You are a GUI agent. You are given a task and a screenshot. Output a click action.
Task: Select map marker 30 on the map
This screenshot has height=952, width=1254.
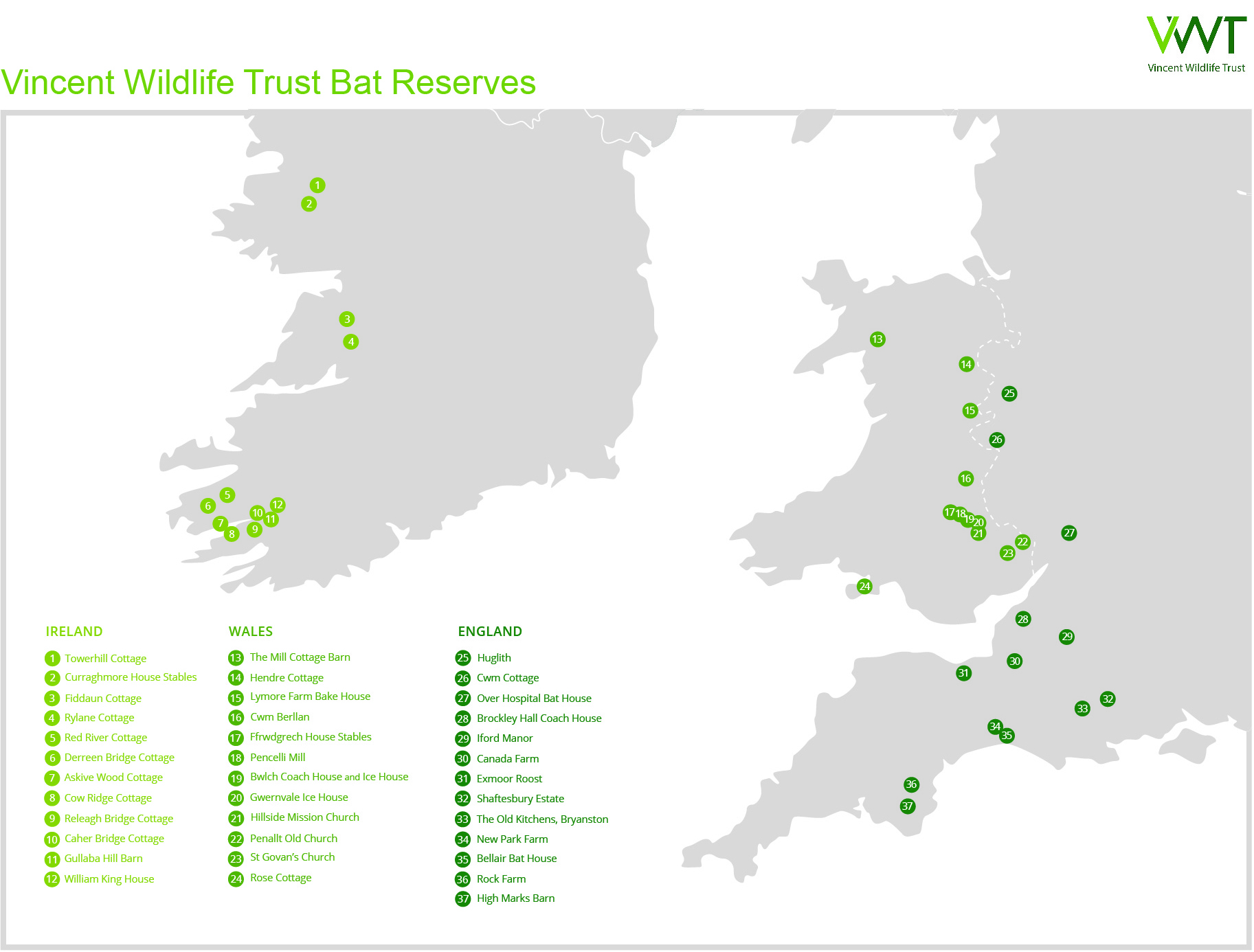pyautogui.click(x=1015, y=661)
